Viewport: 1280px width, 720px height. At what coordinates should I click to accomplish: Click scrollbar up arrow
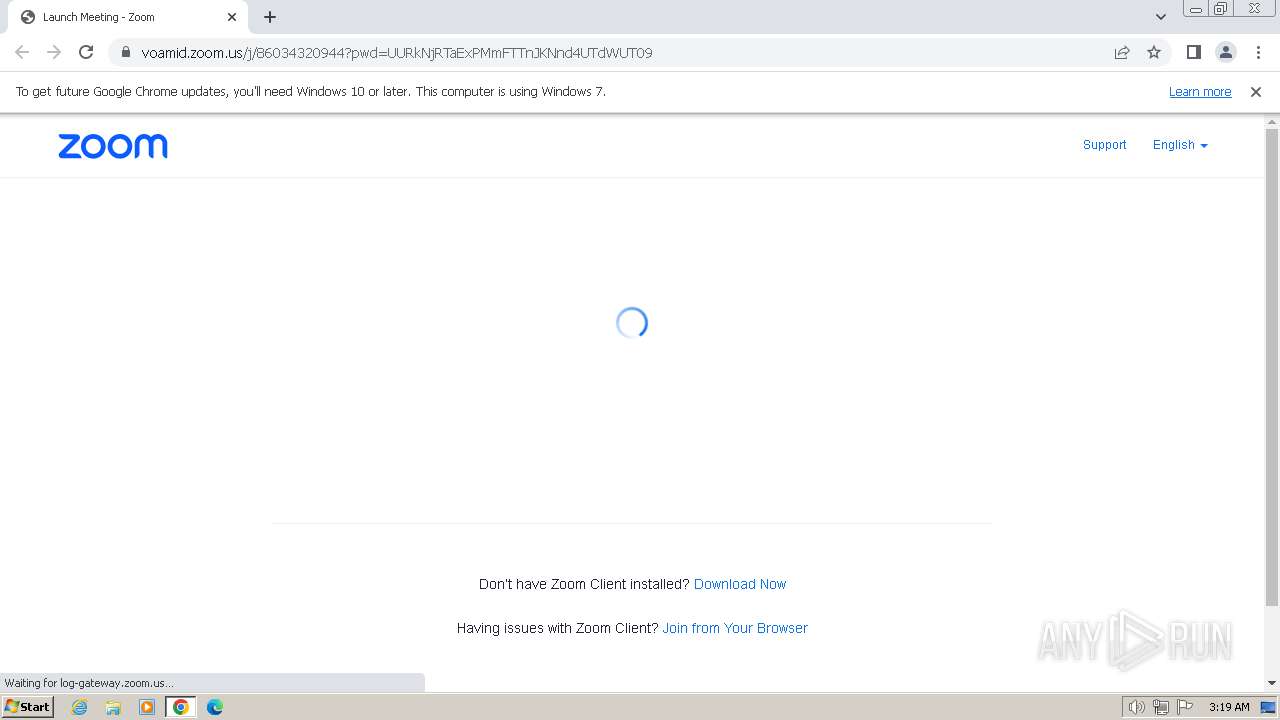tap(1272, 122)
